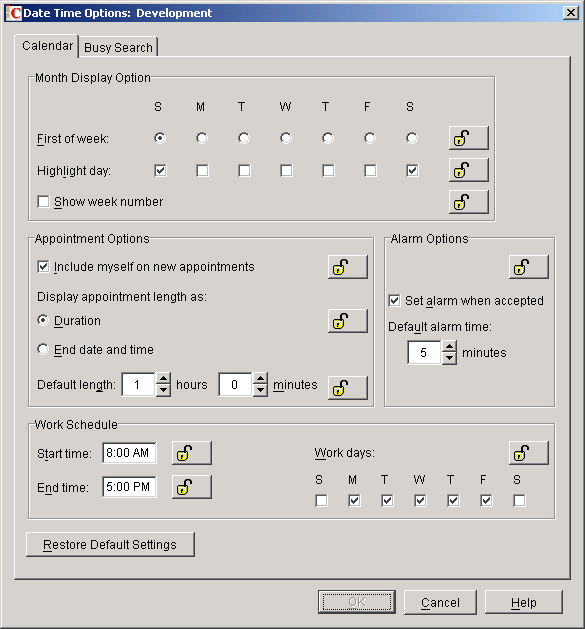585x629 pixels.
Task: Uncheck Saturday highlight day checkbox
Action: 412,170
